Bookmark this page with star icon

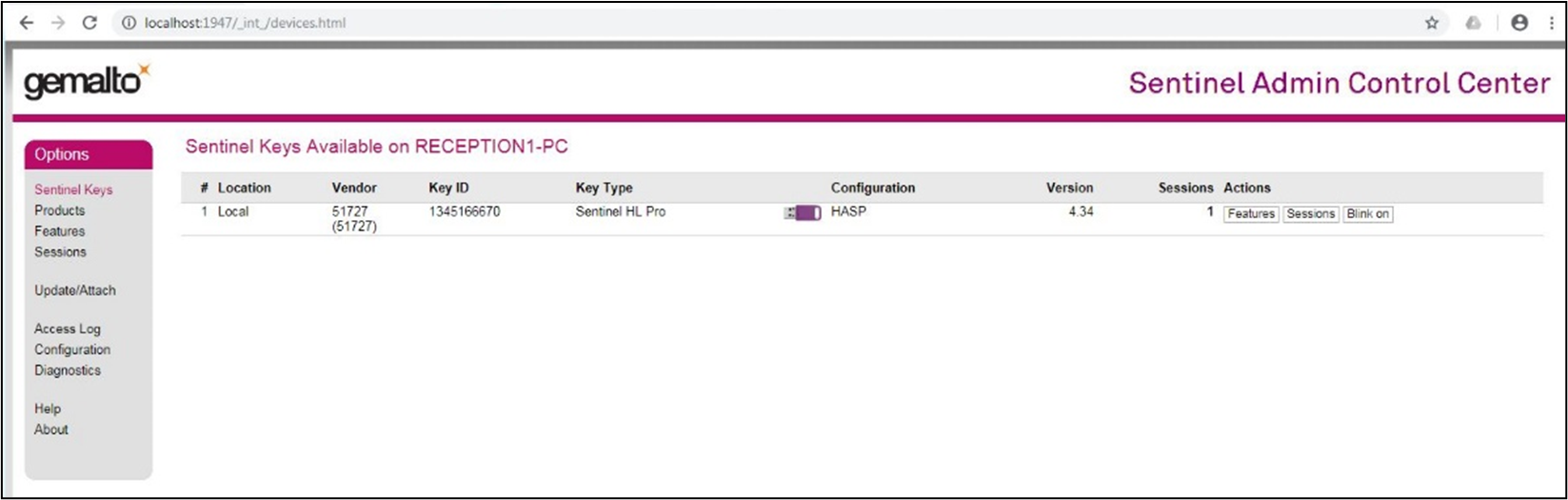coord(1431,23)
